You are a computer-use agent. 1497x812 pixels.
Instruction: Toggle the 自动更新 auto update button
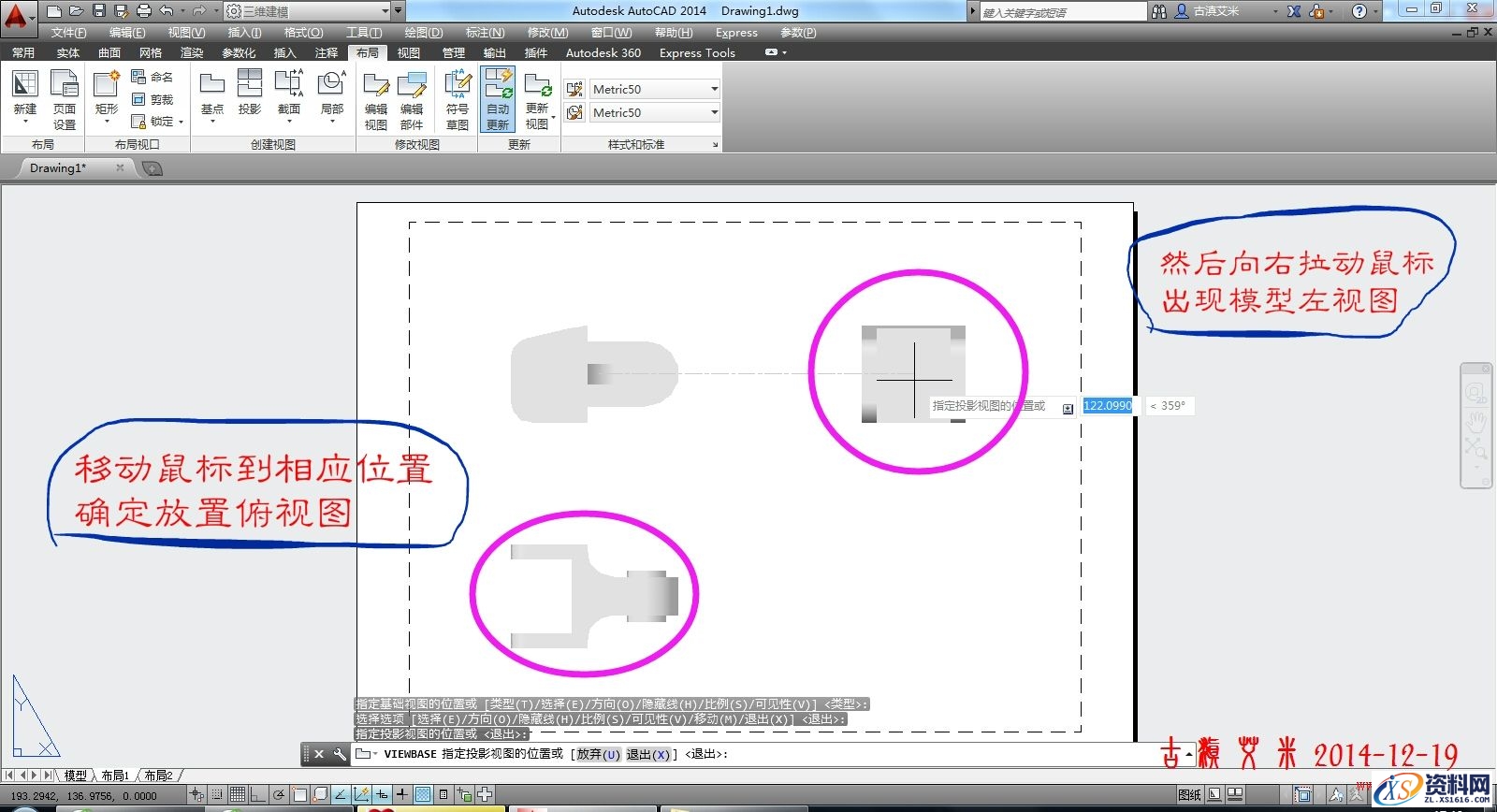tap(498, 99)
